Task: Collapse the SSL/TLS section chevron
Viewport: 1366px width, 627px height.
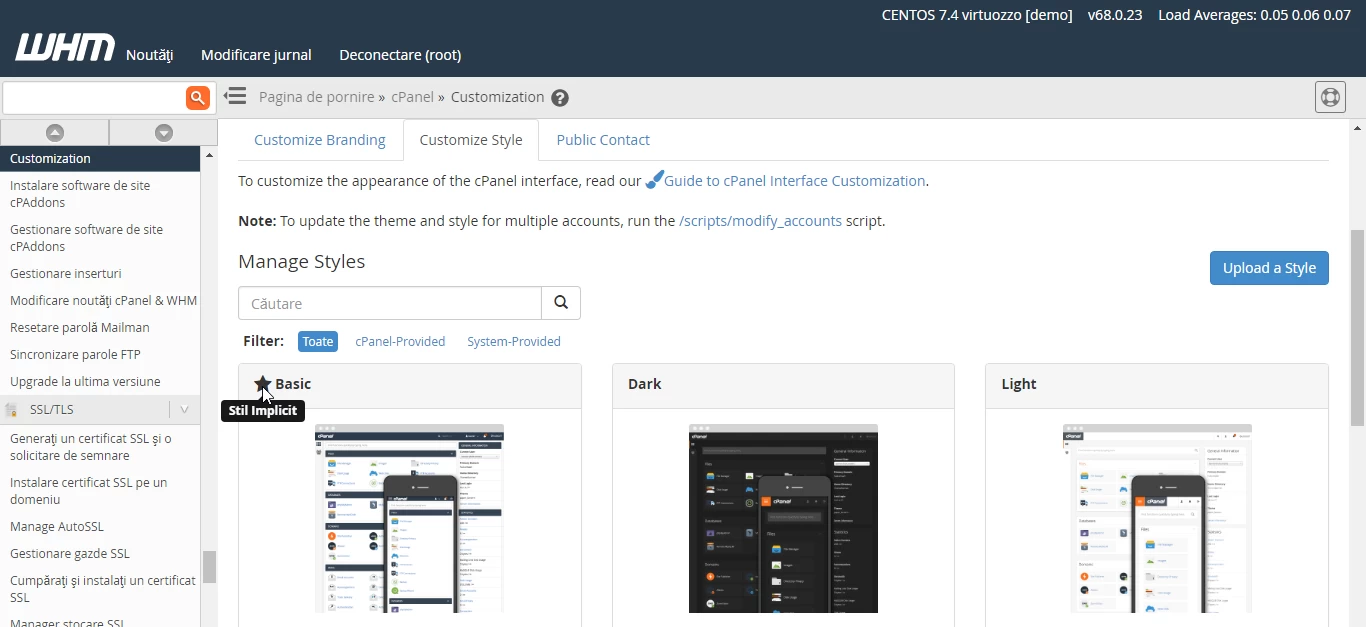Action: [184, 409]
